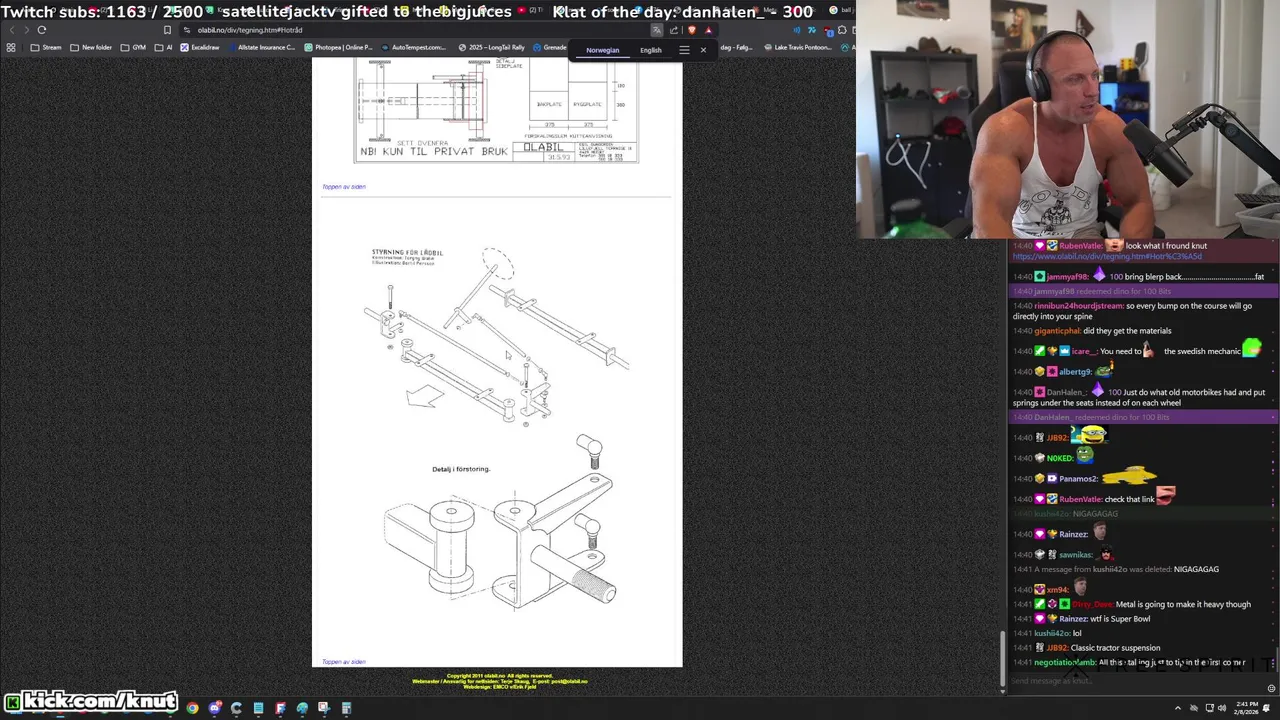This screenshot has height=720, width=1280.
Task: Go back in browser history
Action: pos(11,30)
